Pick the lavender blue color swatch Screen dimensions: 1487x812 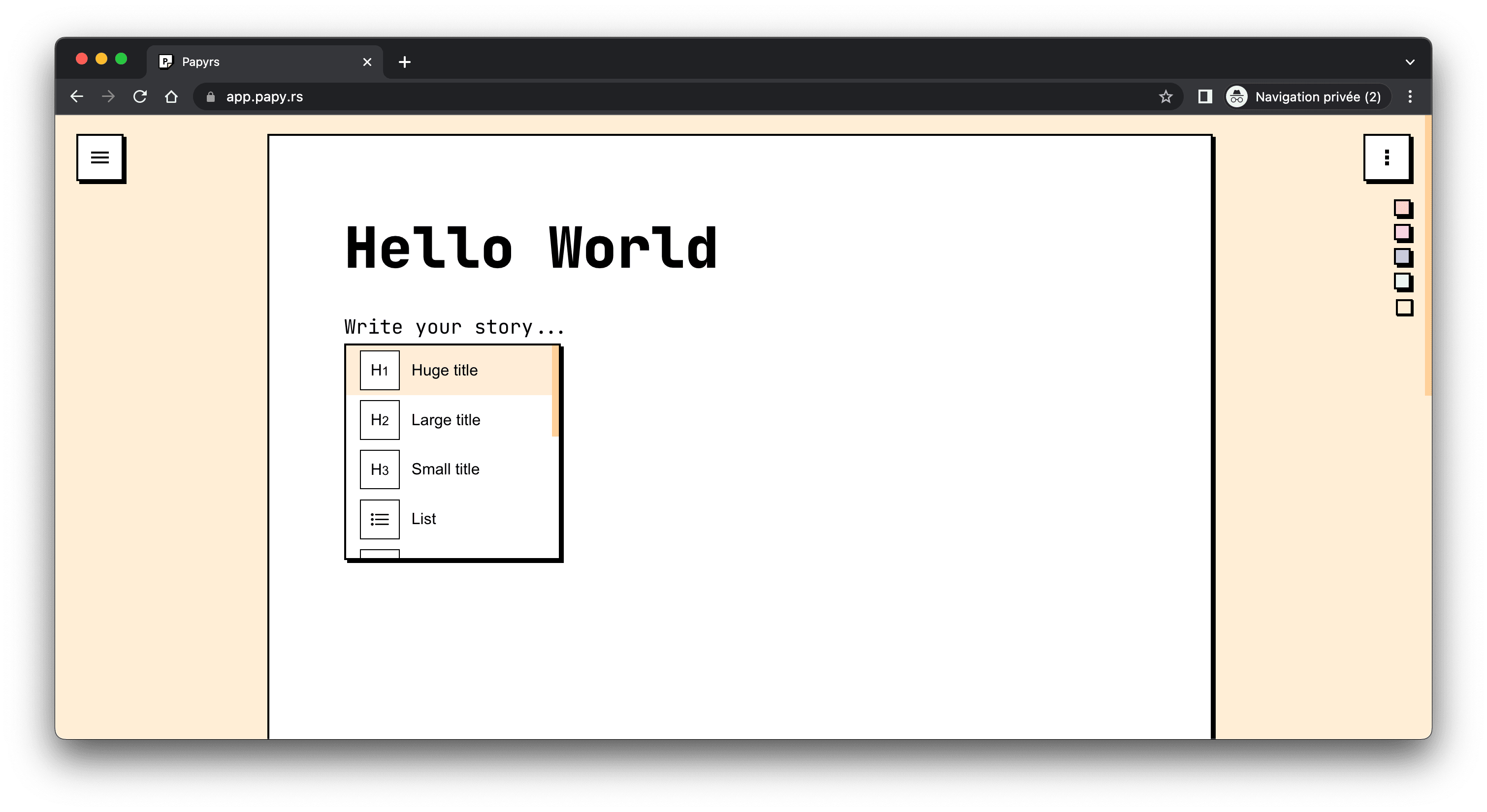(1403, 257)
